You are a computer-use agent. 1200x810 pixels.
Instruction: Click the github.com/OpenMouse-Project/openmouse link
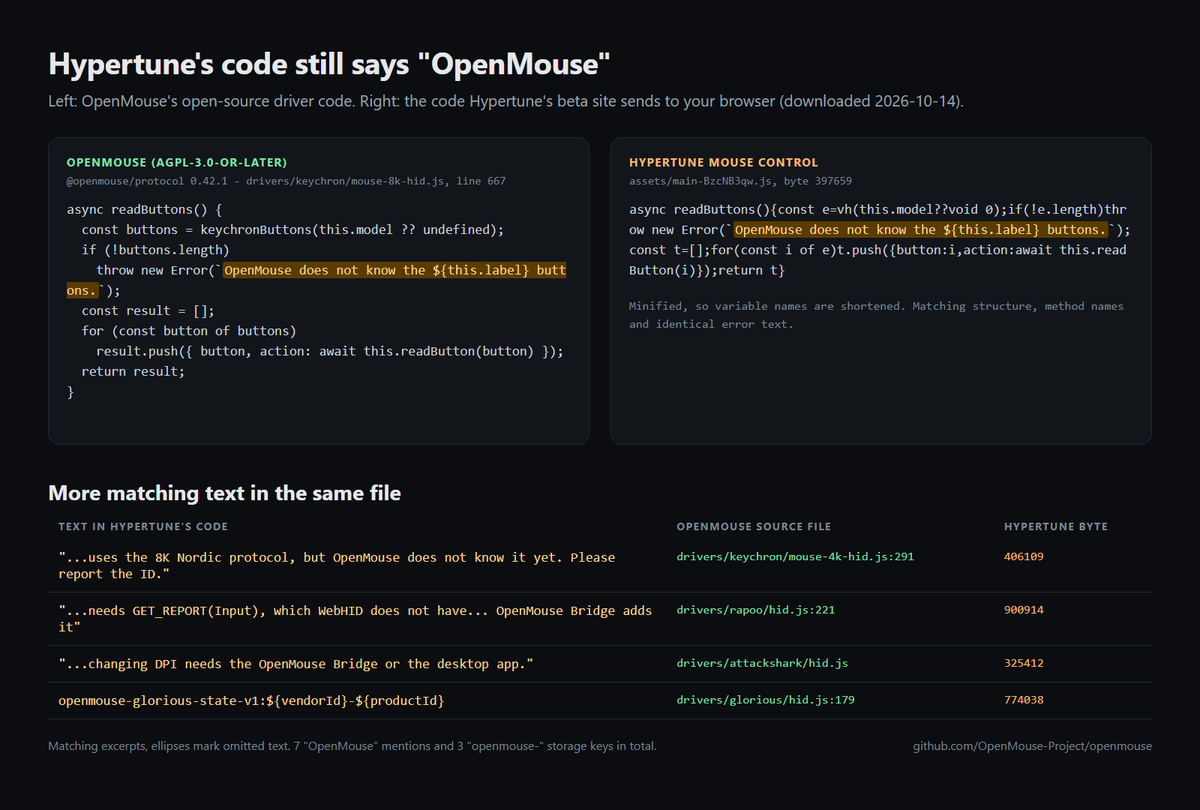coord(1032,746)
